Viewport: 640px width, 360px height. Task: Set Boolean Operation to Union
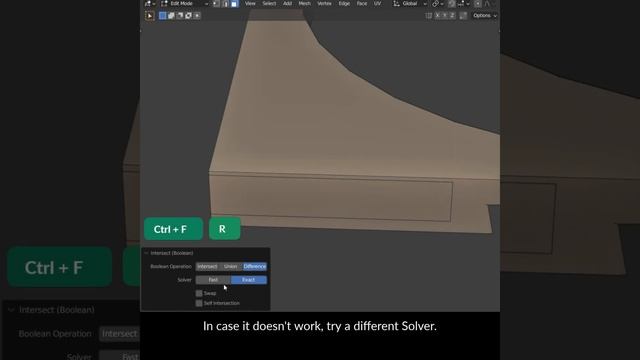click(x=231, y=267)
